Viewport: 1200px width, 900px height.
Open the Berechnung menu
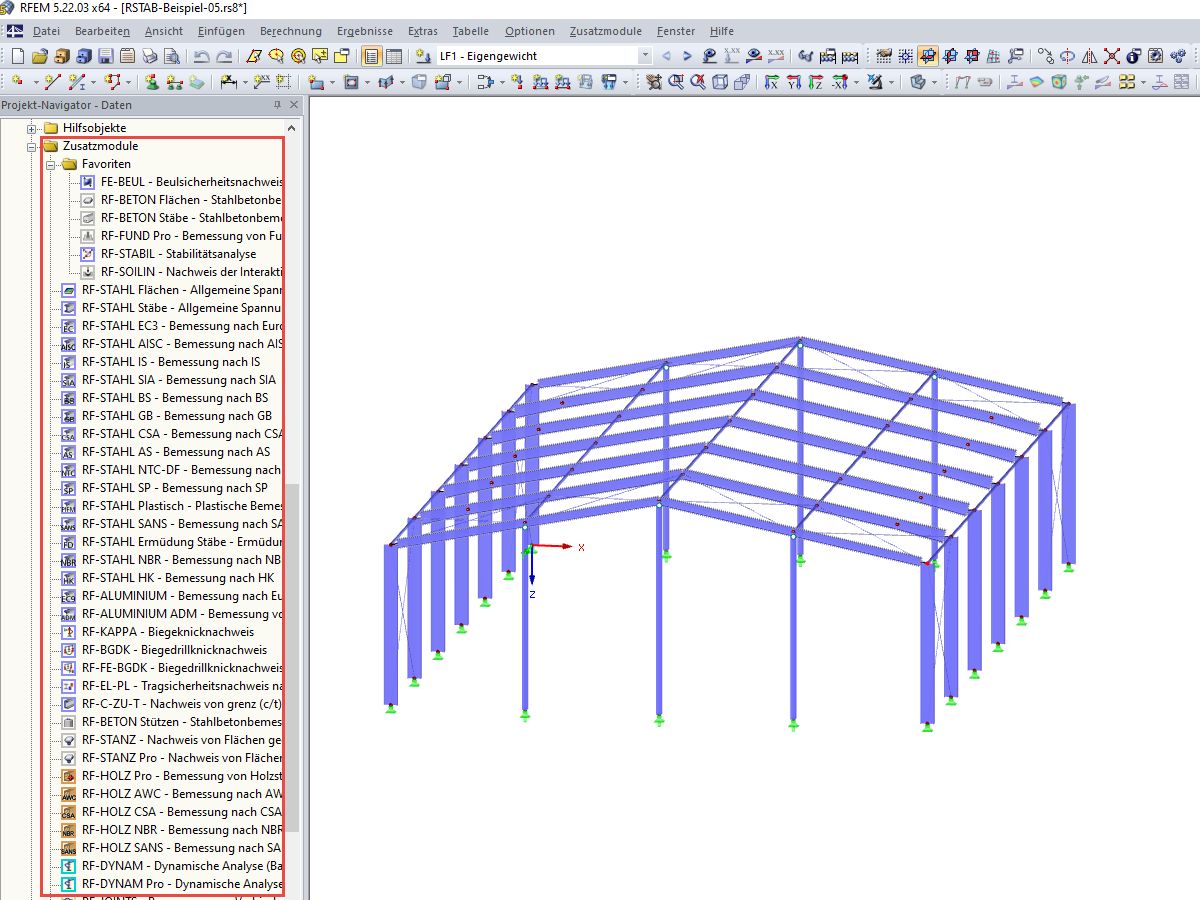tap(291, 31)
